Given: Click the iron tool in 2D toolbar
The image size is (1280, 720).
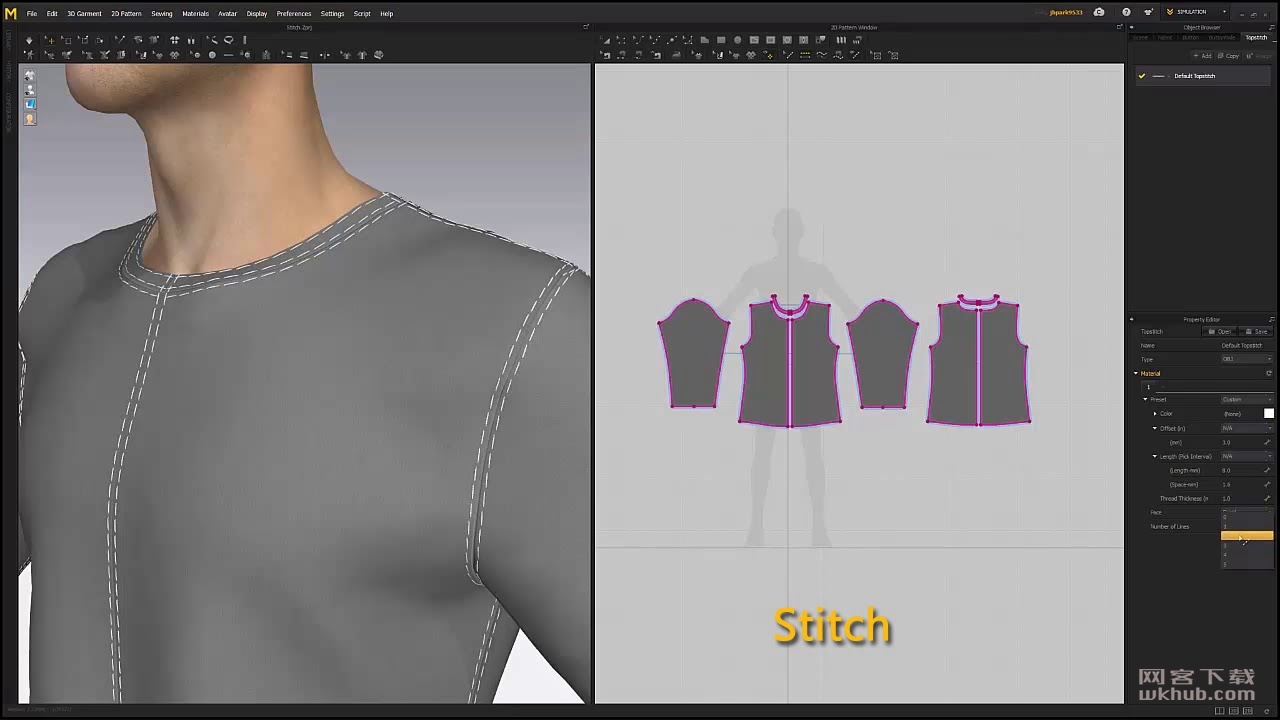Looking at the screenshot, I should click(x=676, y=55).
